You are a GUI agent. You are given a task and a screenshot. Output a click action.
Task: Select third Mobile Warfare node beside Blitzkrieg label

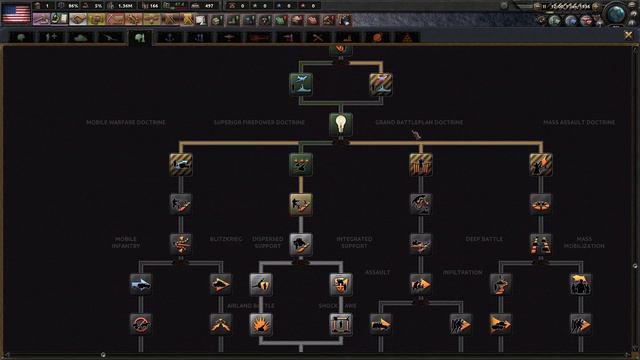[181, 244]
